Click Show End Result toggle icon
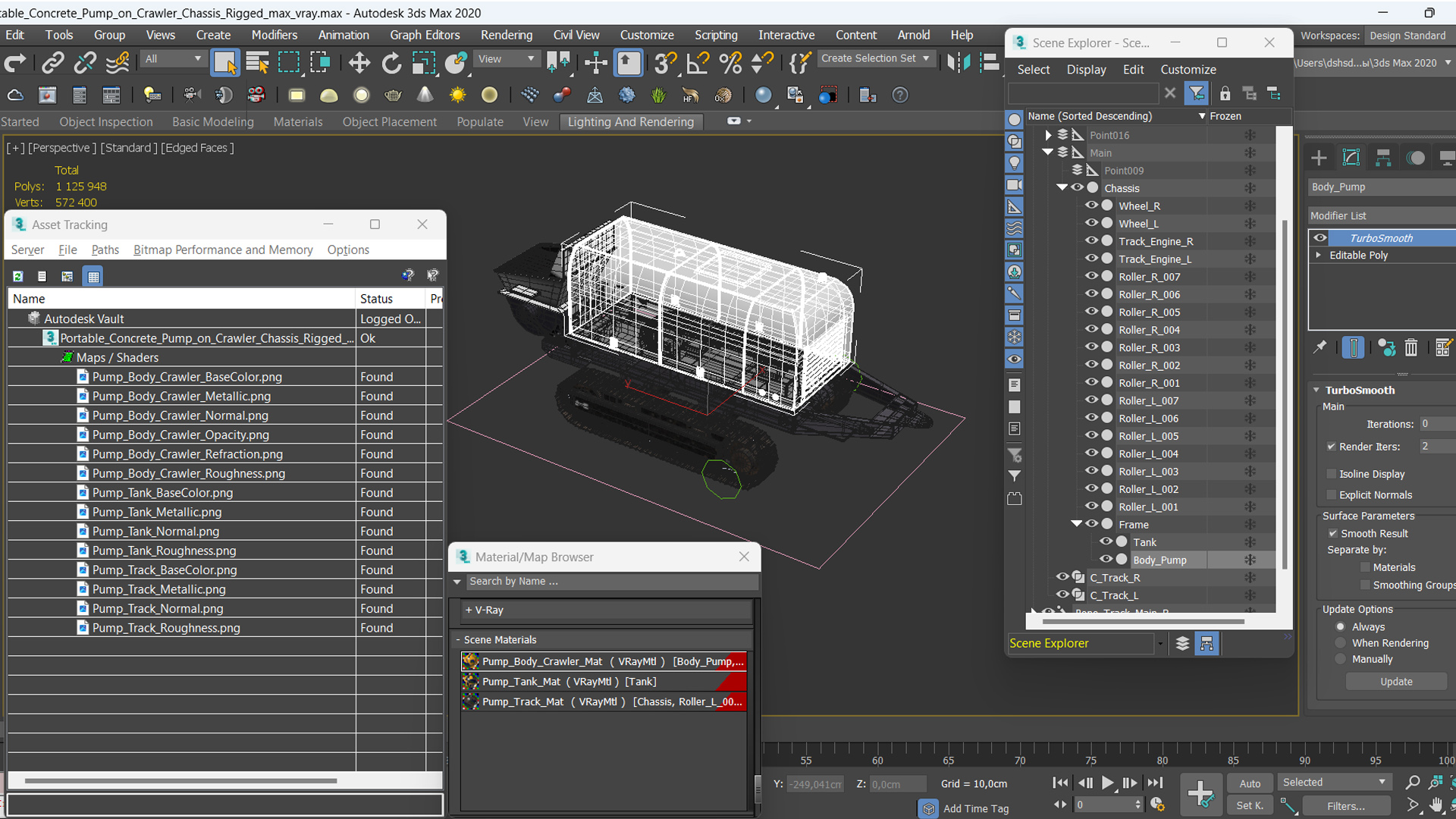 pos(1353,347)
